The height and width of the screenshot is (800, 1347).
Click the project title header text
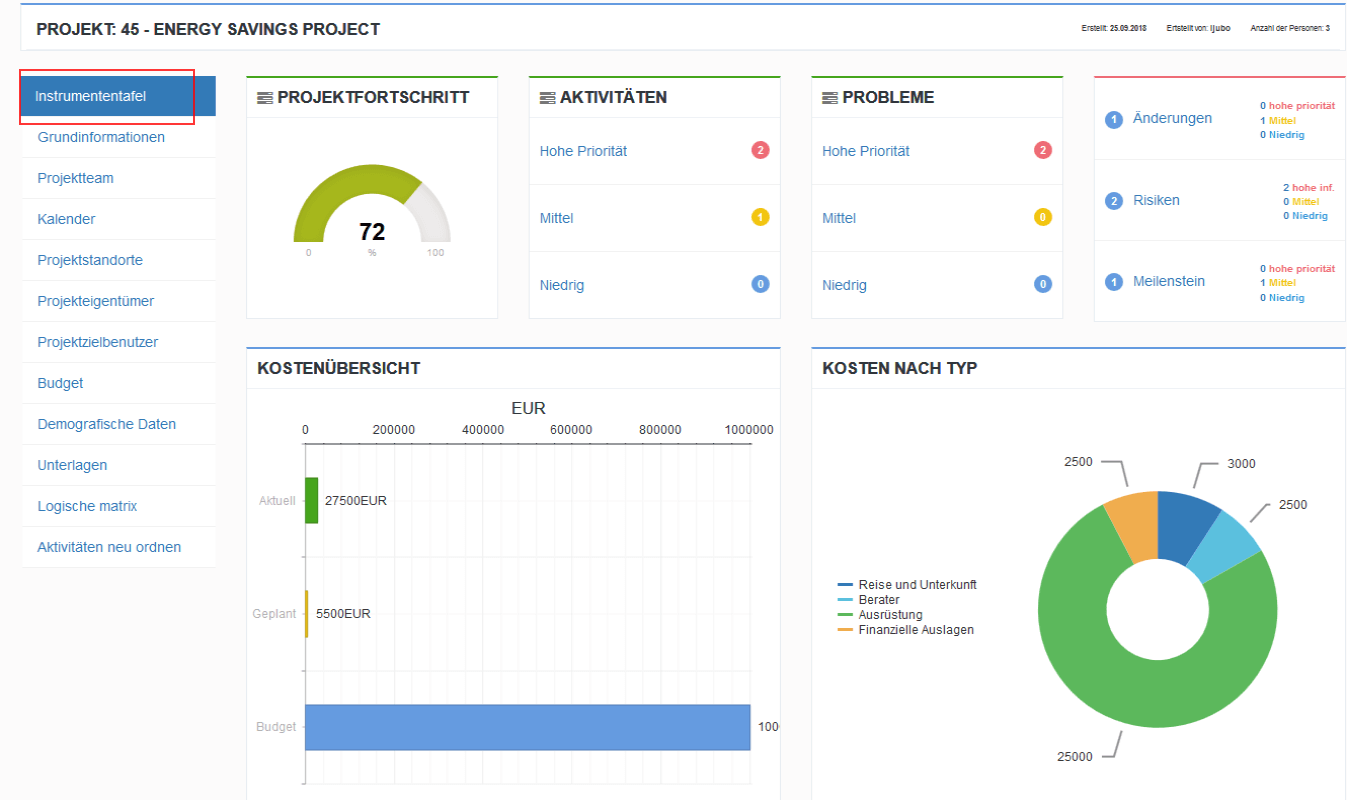[208, 29]
